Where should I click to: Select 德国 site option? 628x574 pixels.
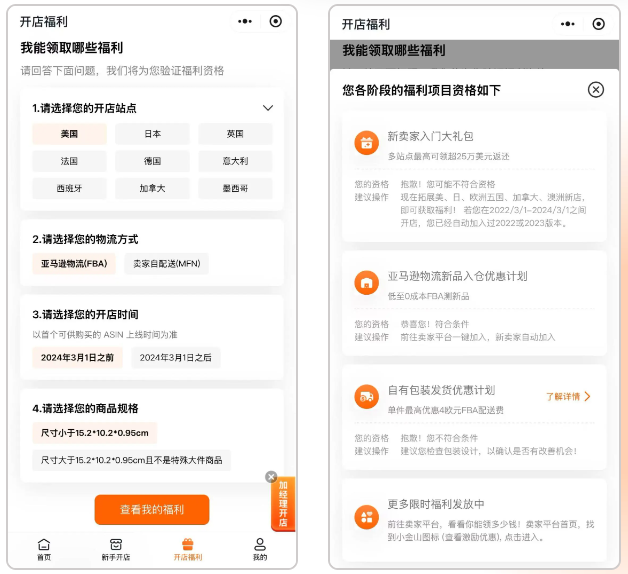(152, 161)
